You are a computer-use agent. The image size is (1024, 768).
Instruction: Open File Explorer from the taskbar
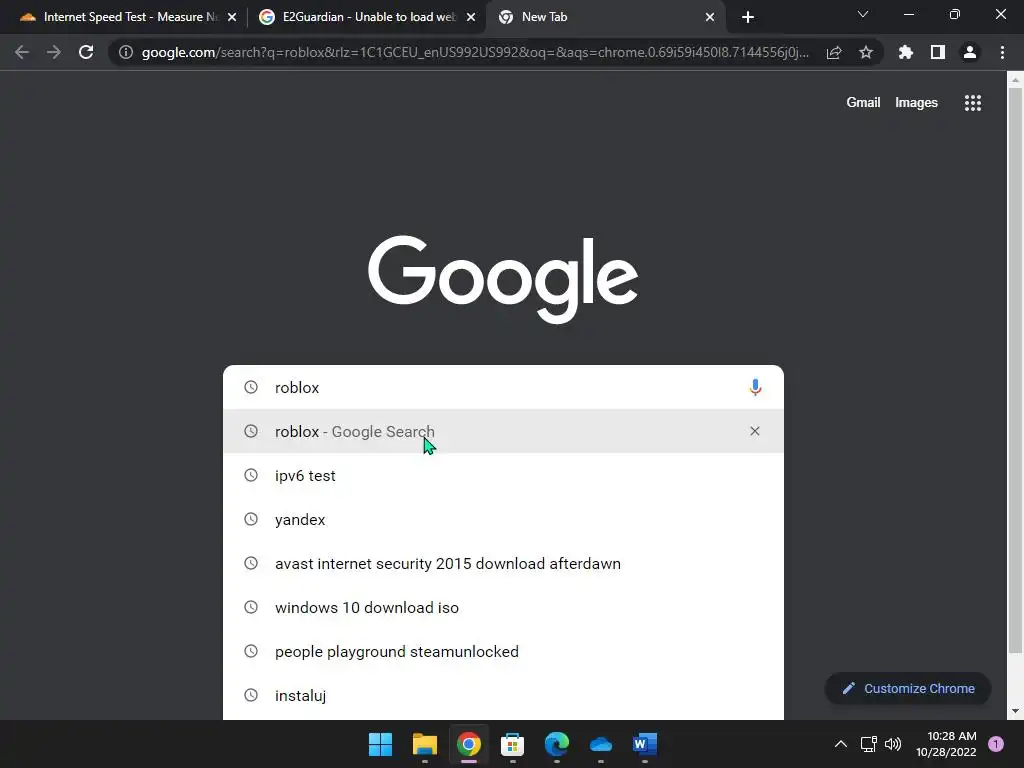[424, 744]
